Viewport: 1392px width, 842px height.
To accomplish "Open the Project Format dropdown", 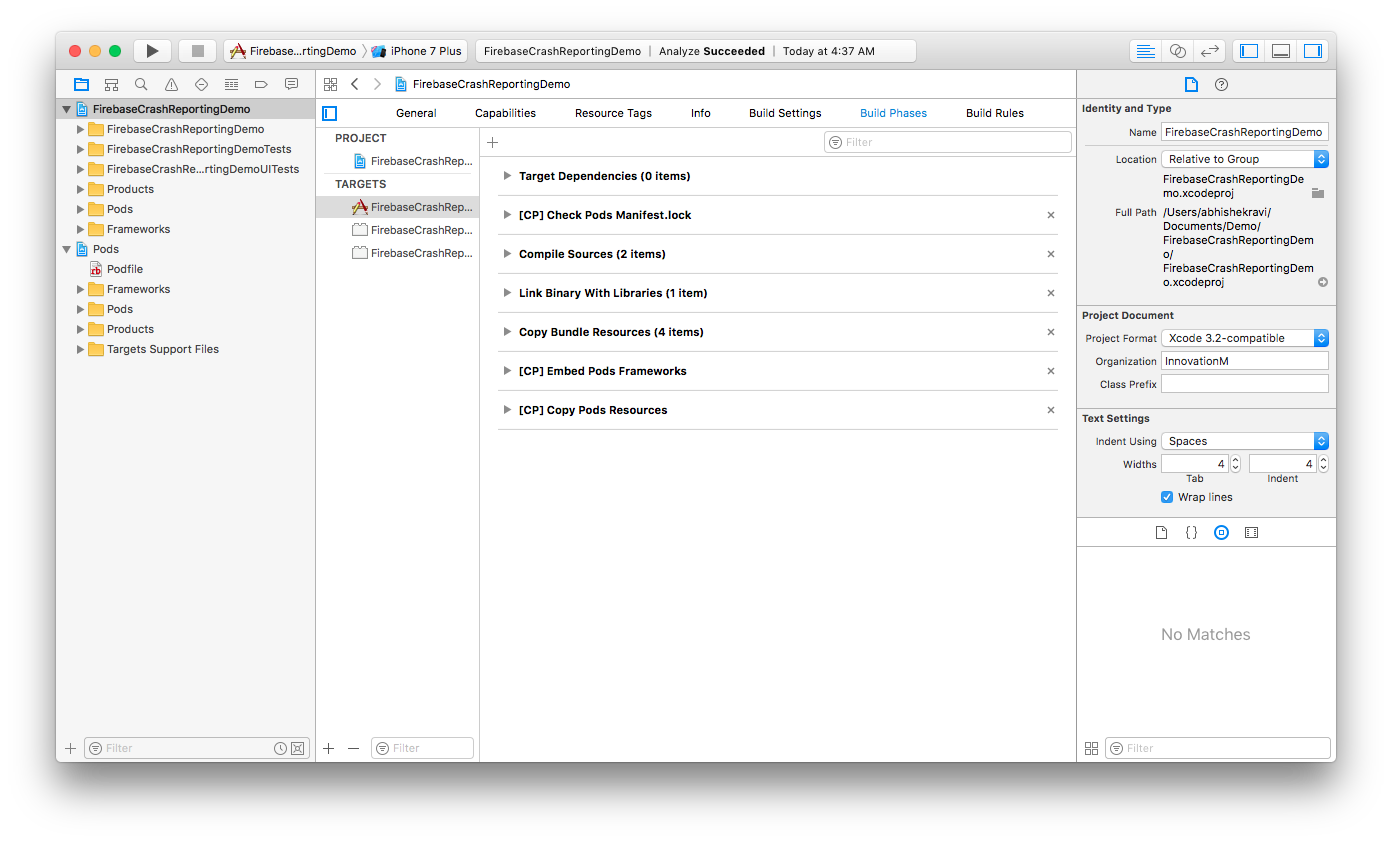I will [x=1244, y=338].
